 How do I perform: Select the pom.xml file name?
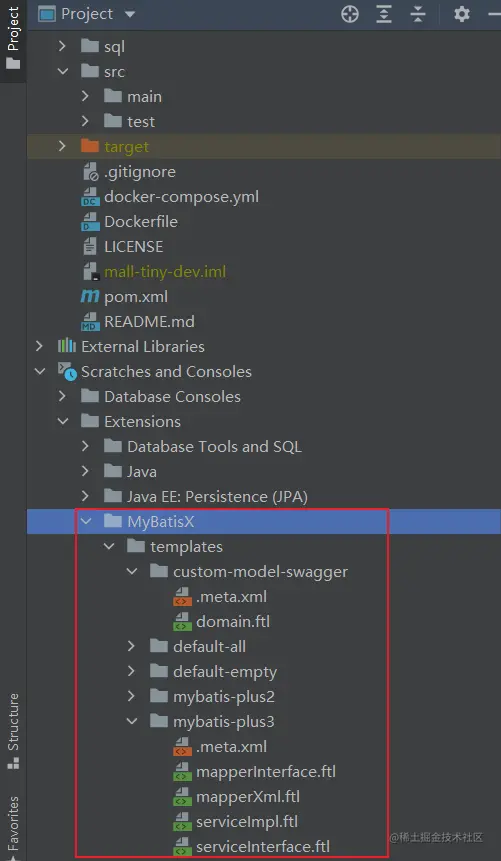(136, 297)
